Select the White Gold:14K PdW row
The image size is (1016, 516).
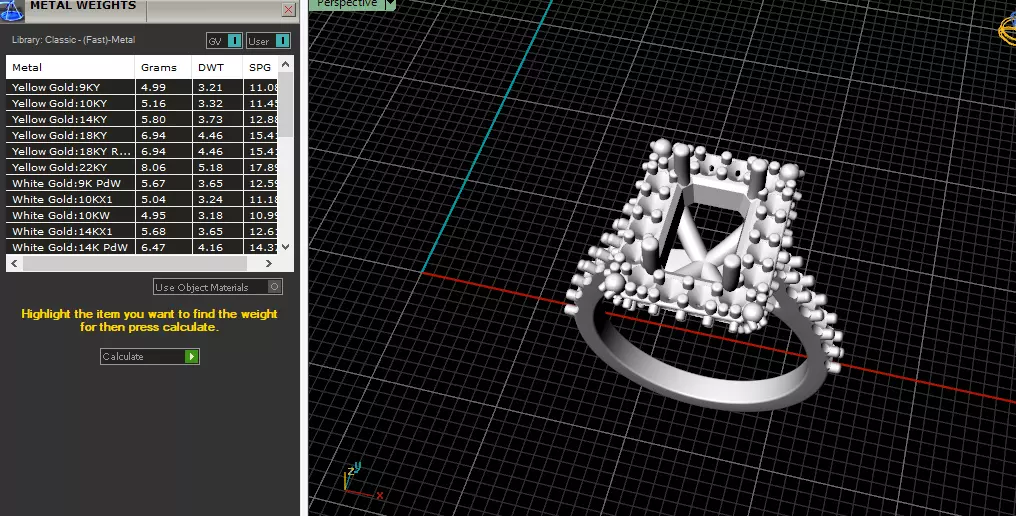[x=142, y=247]
